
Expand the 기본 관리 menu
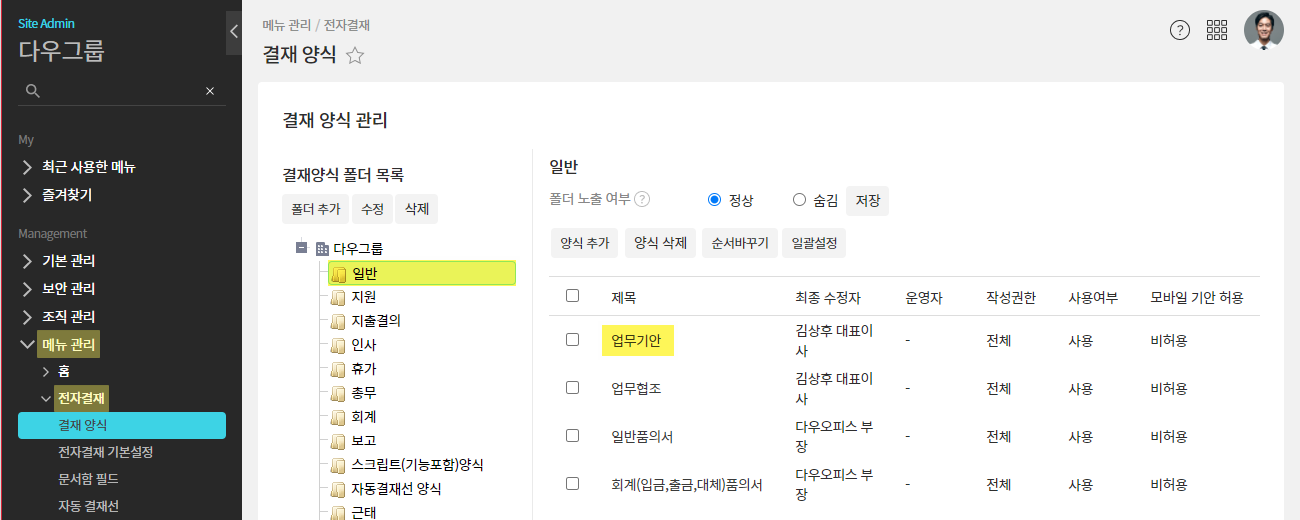click(70, 261)
